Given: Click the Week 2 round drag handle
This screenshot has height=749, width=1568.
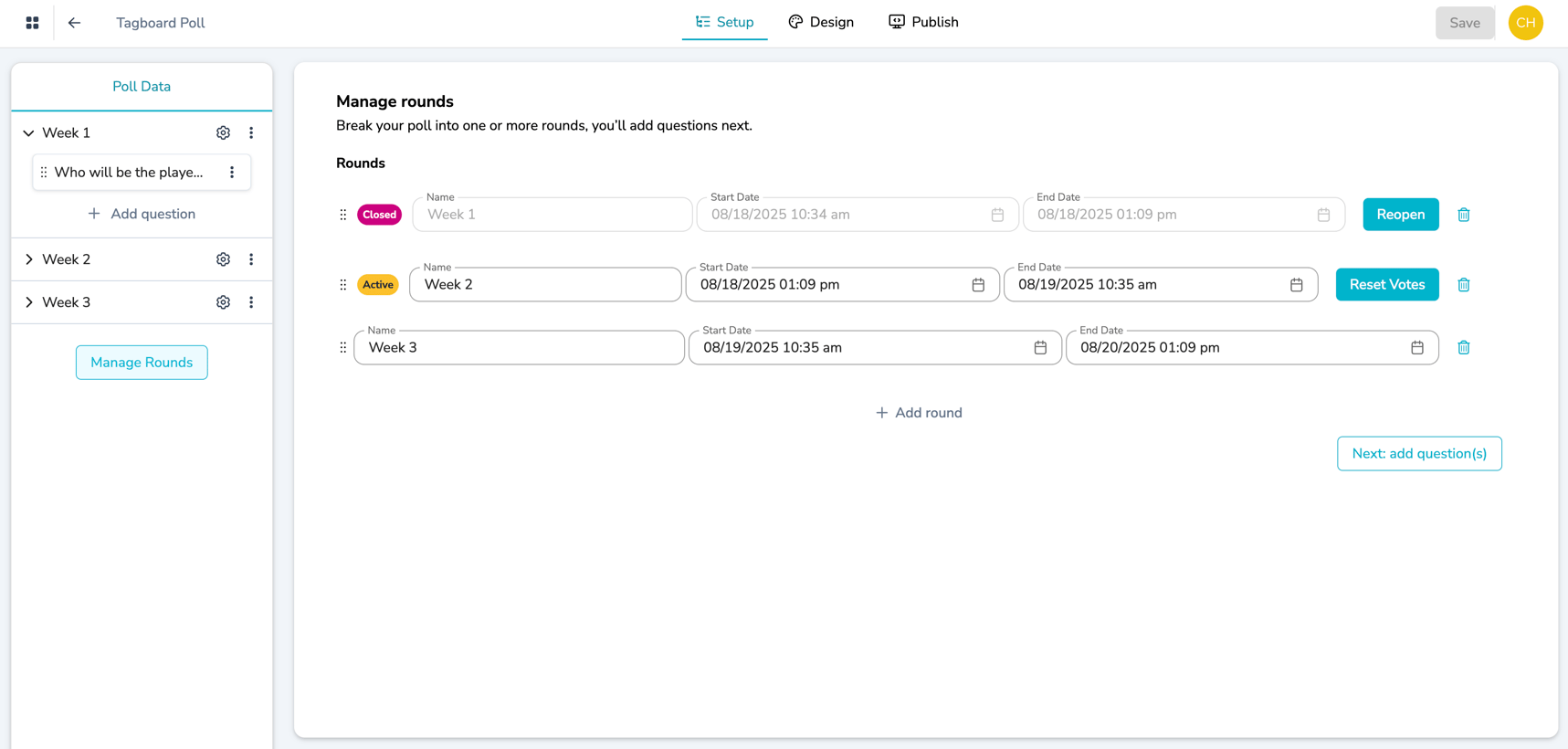Looking at the screenshot, I should [x=343, y=285].
